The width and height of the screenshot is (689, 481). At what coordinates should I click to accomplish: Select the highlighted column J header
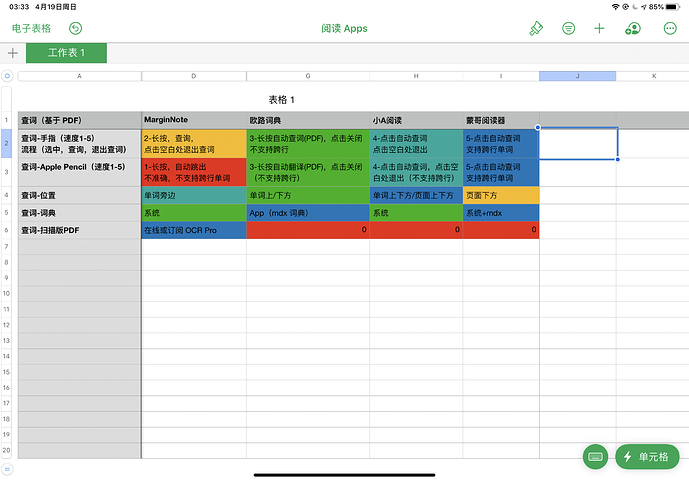[x=577, y=76]
